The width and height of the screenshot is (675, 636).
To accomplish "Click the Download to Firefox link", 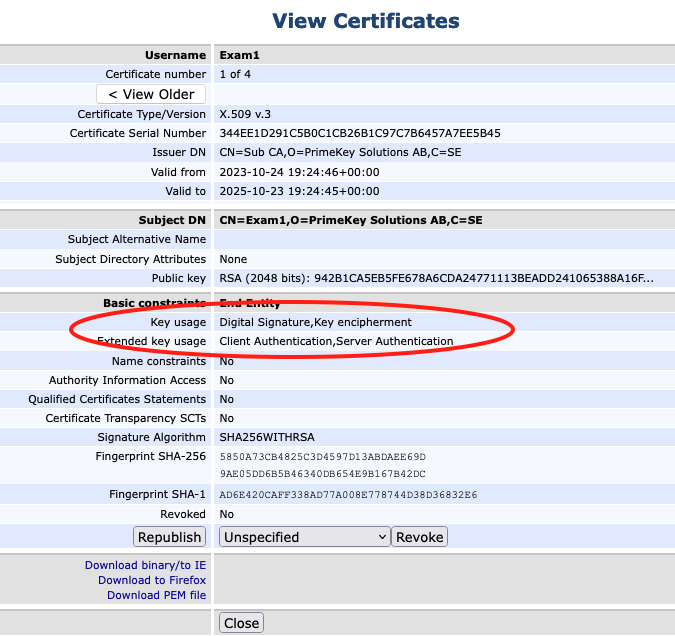I will 152,580.
